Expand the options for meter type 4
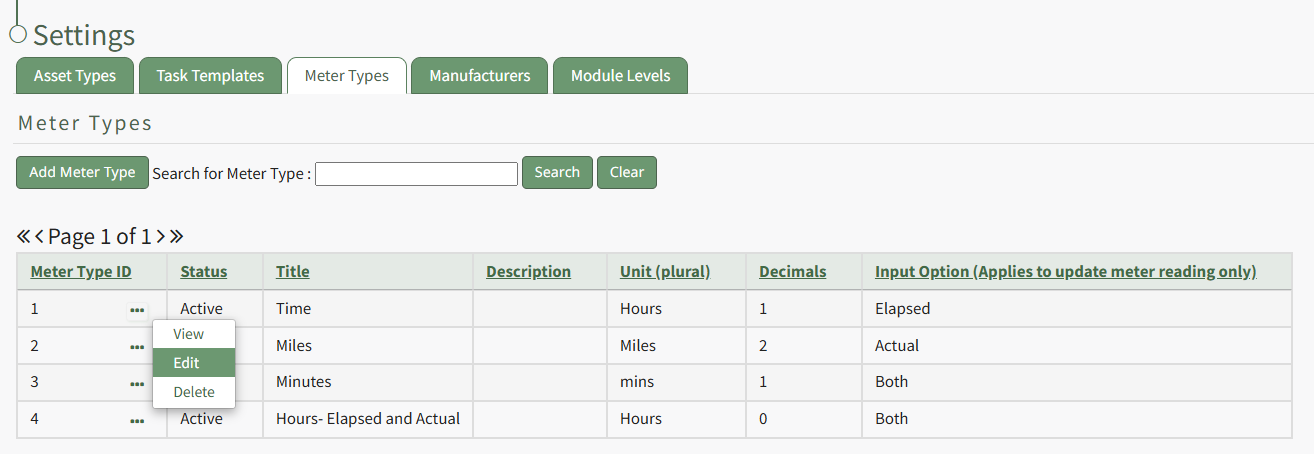This screenshot has height=454, width=1314. 137,421
